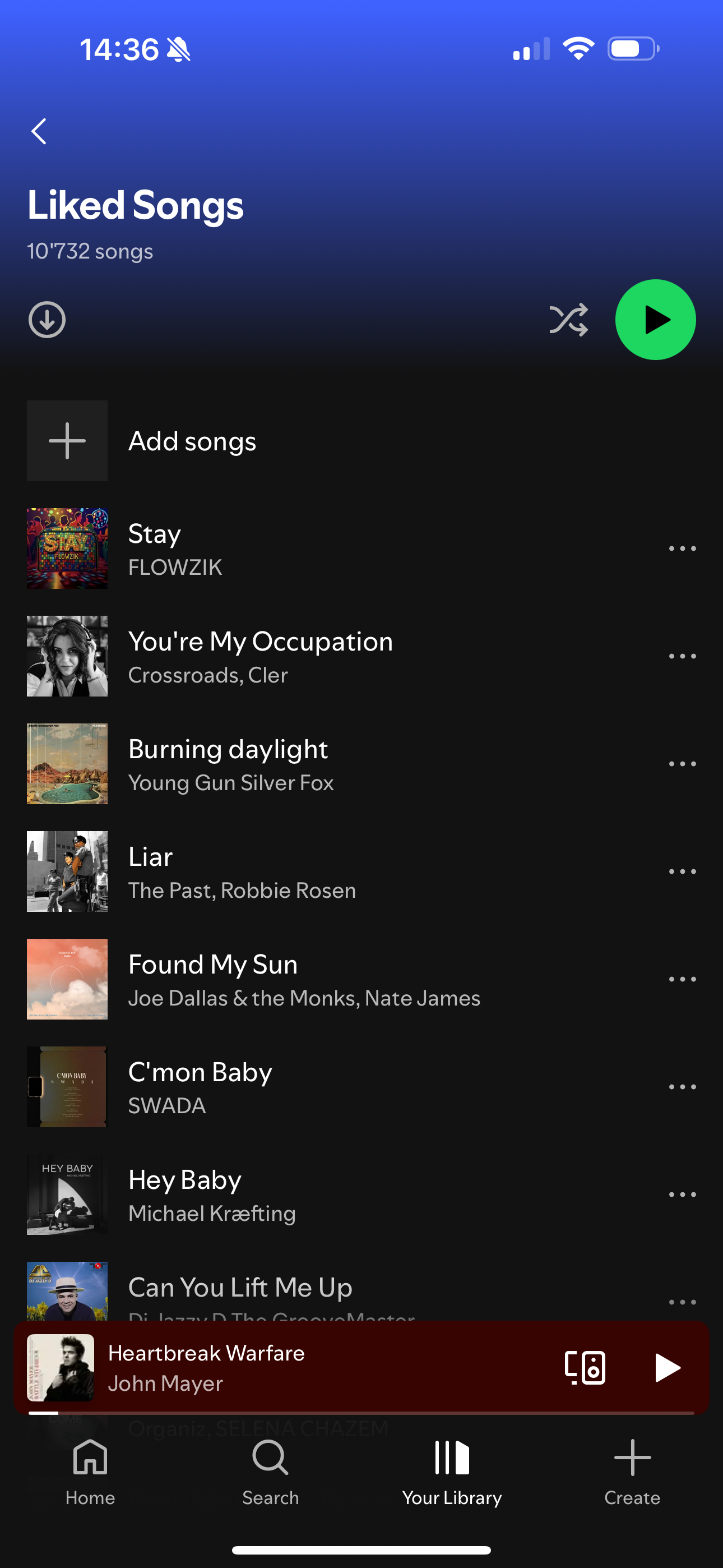Open three-dot menu for You're My Occupation
723x1568 pixels.
click(x=682, y=656)
